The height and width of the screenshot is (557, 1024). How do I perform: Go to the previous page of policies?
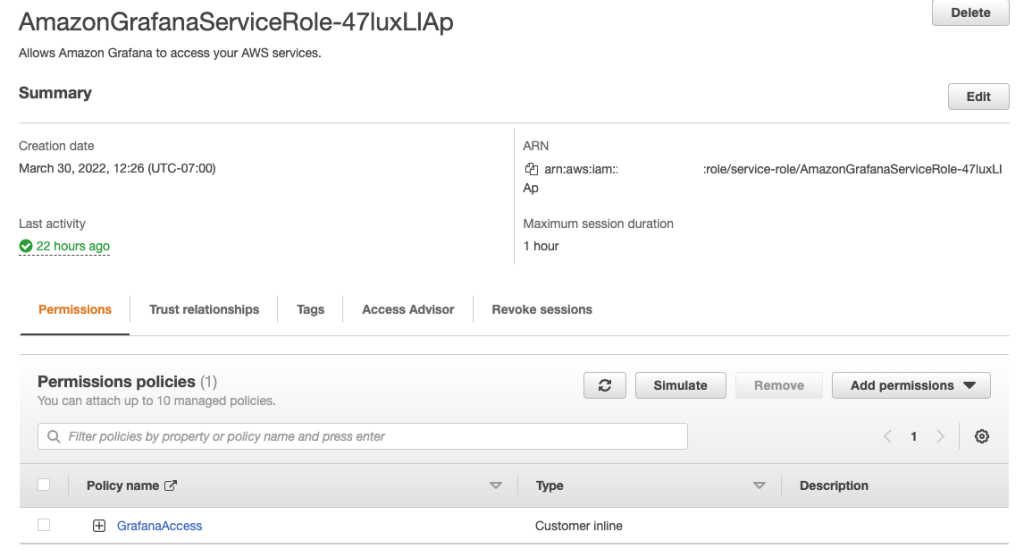point(888,436)
